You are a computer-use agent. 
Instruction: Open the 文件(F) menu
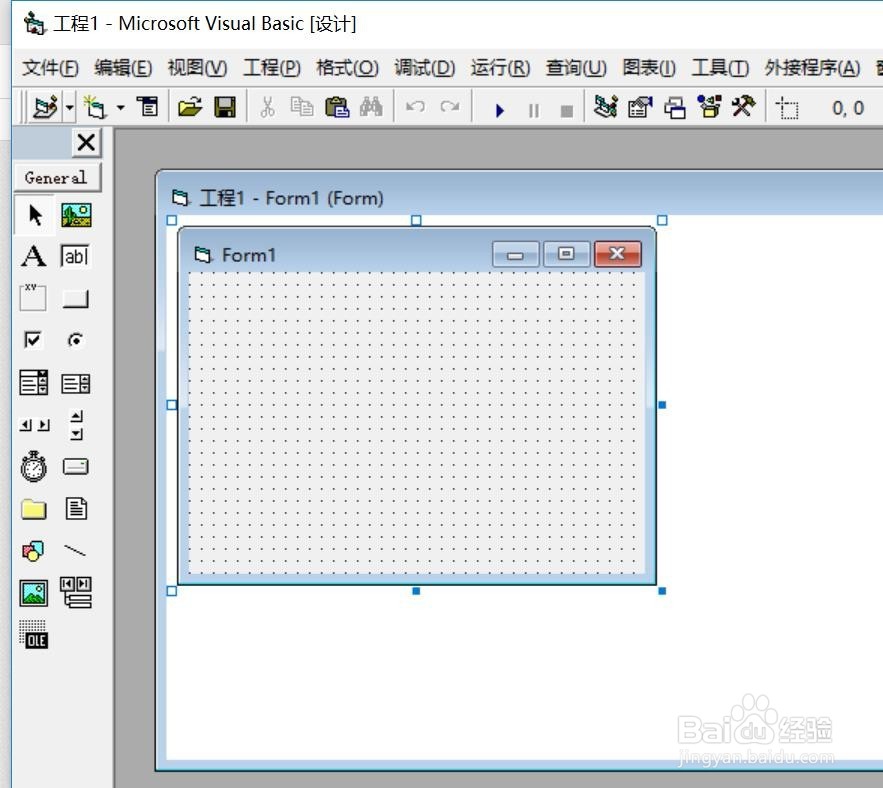click(50, 68)
